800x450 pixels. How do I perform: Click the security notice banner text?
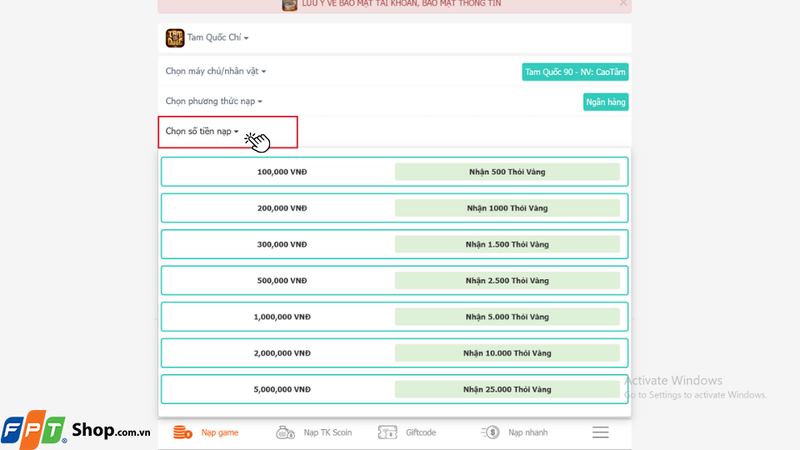tap(402, 4)
